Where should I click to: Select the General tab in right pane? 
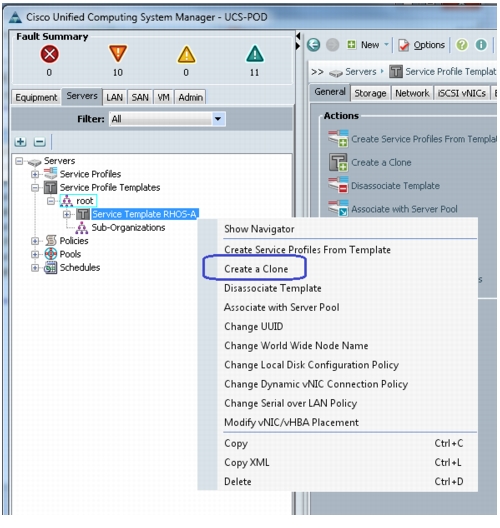(x=330, y=92)
